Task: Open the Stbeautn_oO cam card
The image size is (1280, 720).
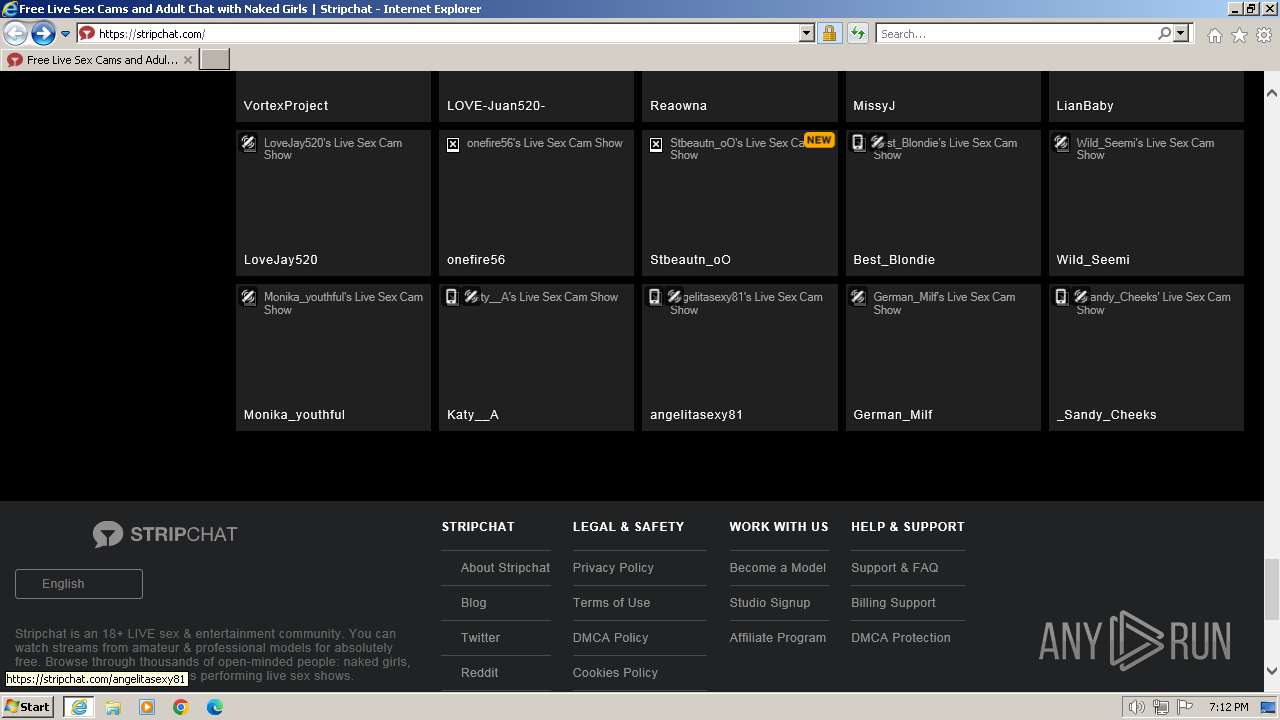Action: coord(740,203)
